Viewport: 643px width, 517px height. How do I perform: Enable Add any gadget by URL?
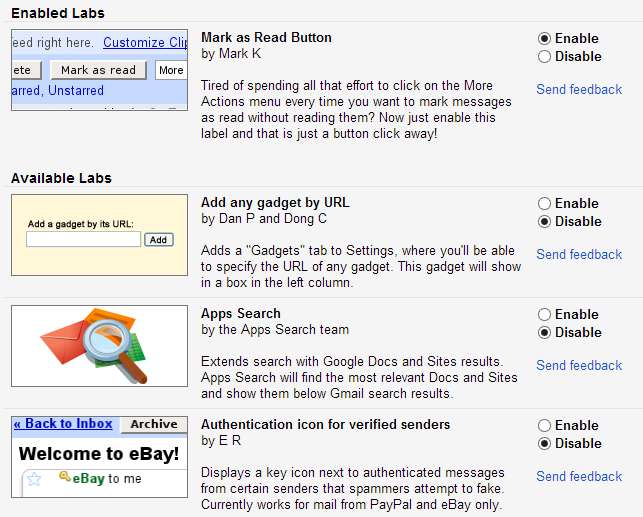pos(545,204)
